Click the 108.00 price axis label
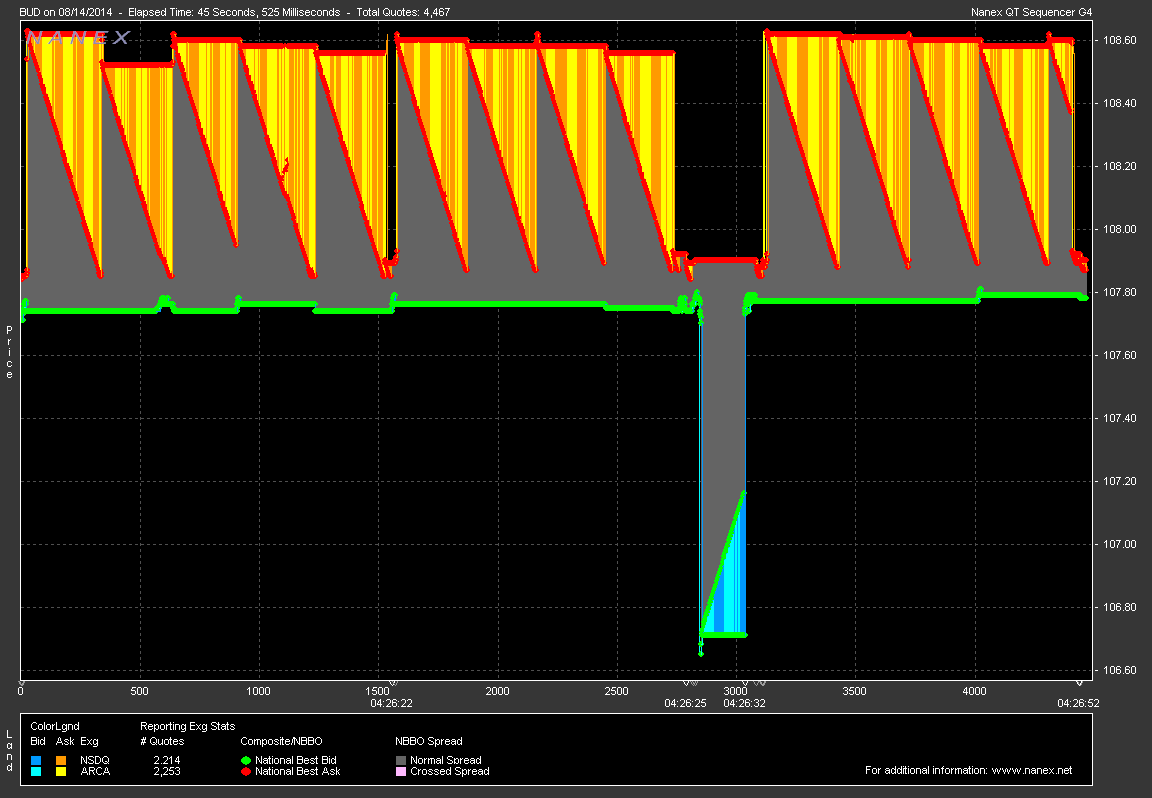 click(x=1120, y=229)
